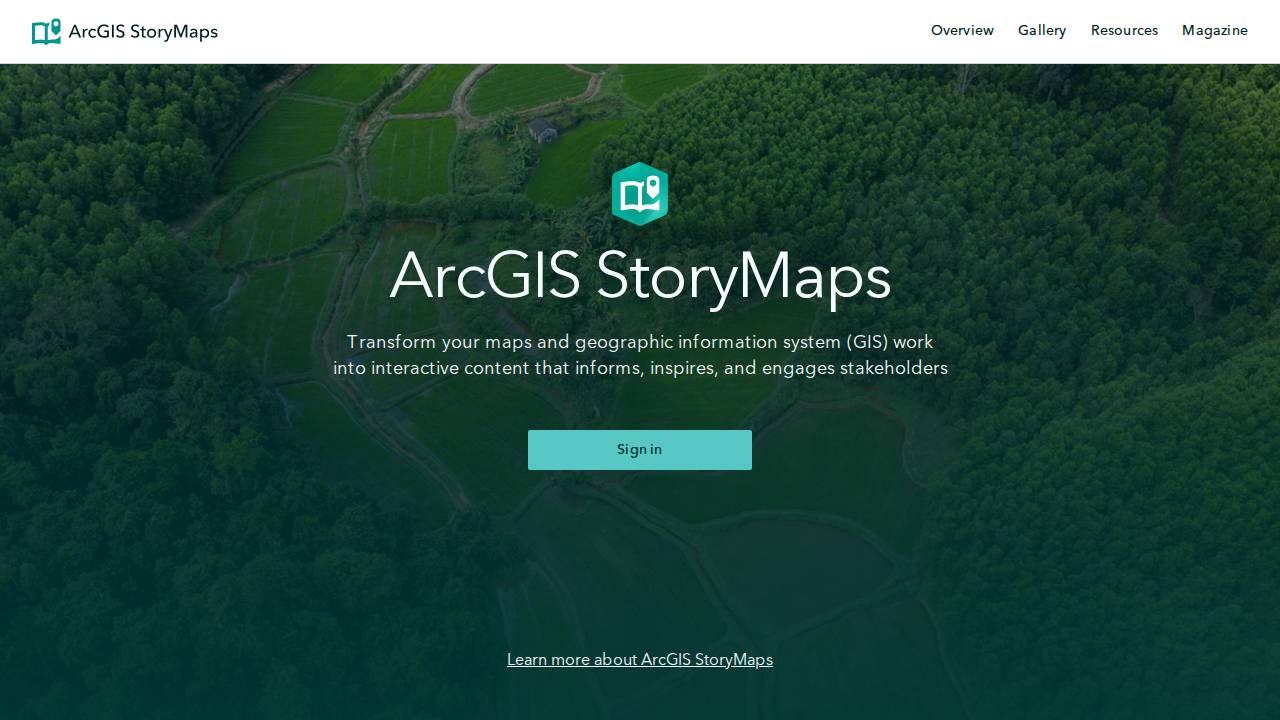1280x720 pixels.
Task: Navigate to the Magazine page
Action: (x=1214, y=31)
